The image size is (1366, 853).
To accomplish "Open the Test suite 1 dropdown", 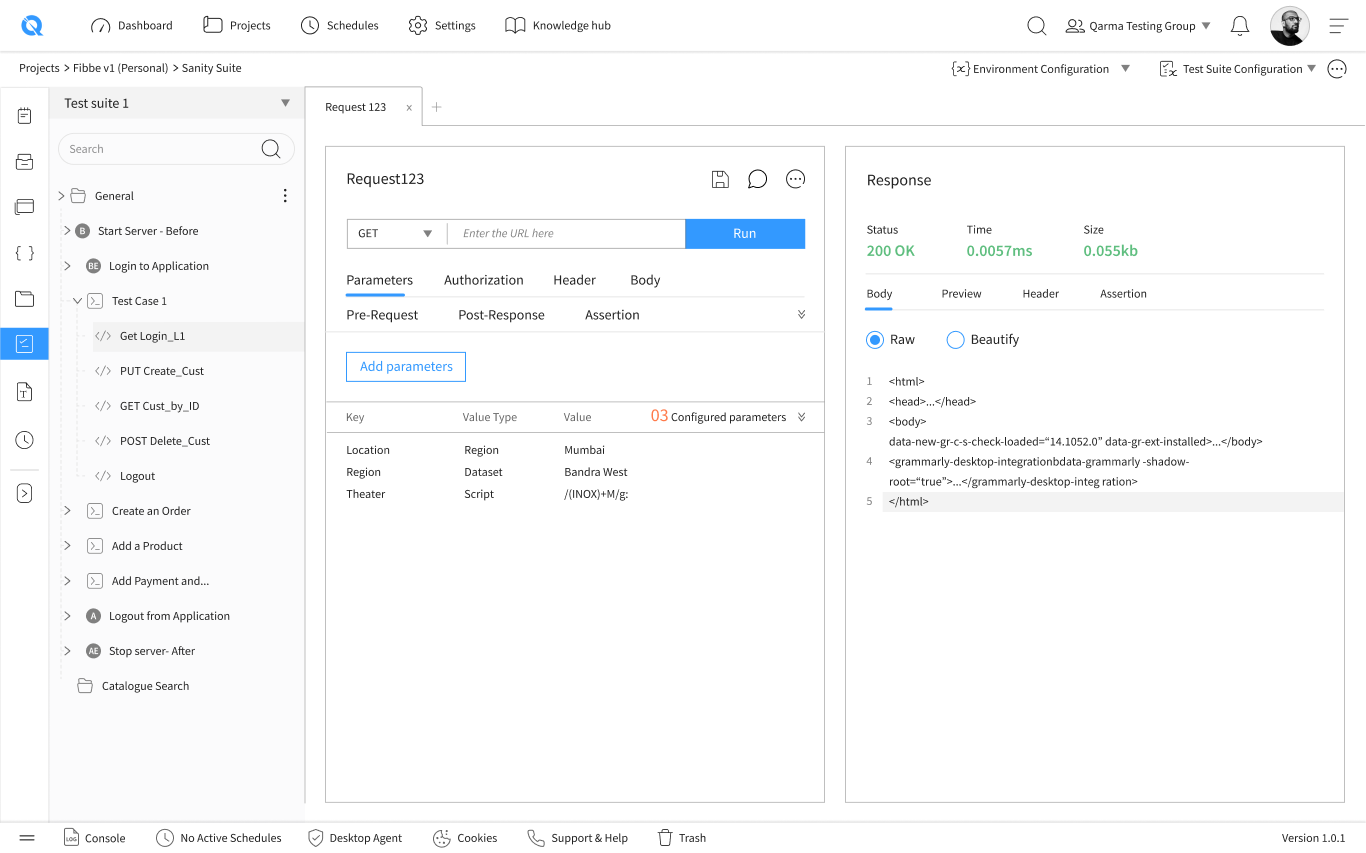I will (285, 103).
